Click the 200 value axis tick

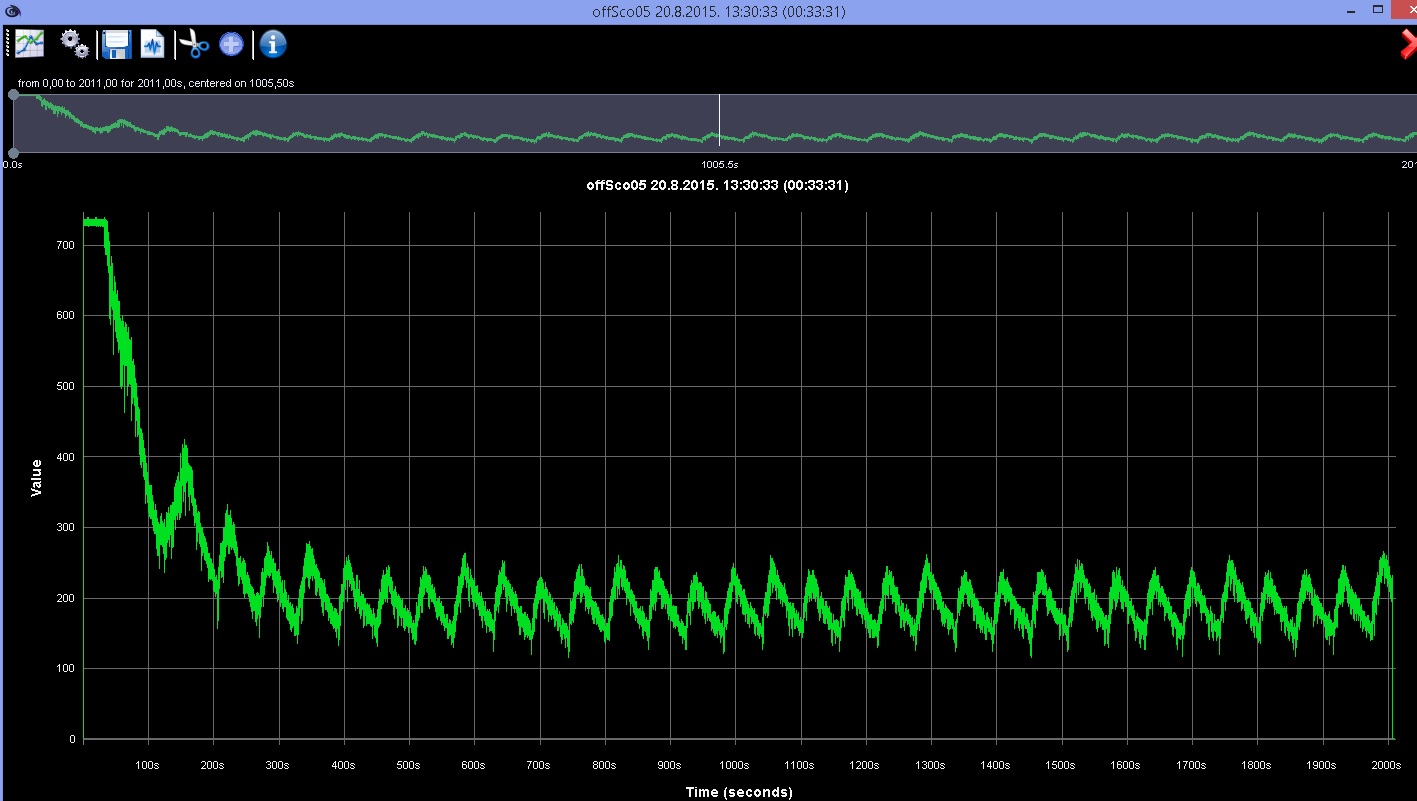coord(66,598)
